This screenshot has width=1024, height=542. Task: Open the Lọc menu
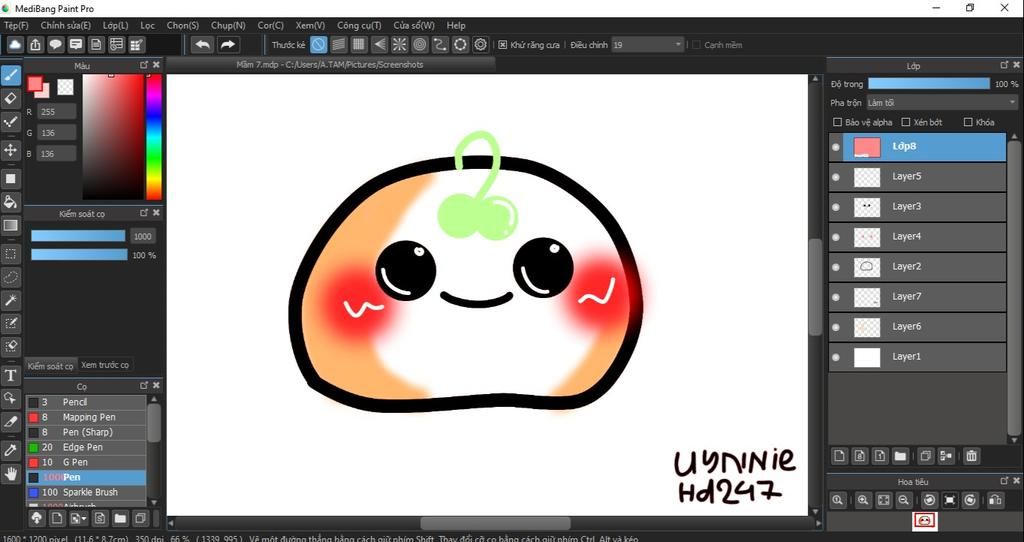[x=148, y=25]
